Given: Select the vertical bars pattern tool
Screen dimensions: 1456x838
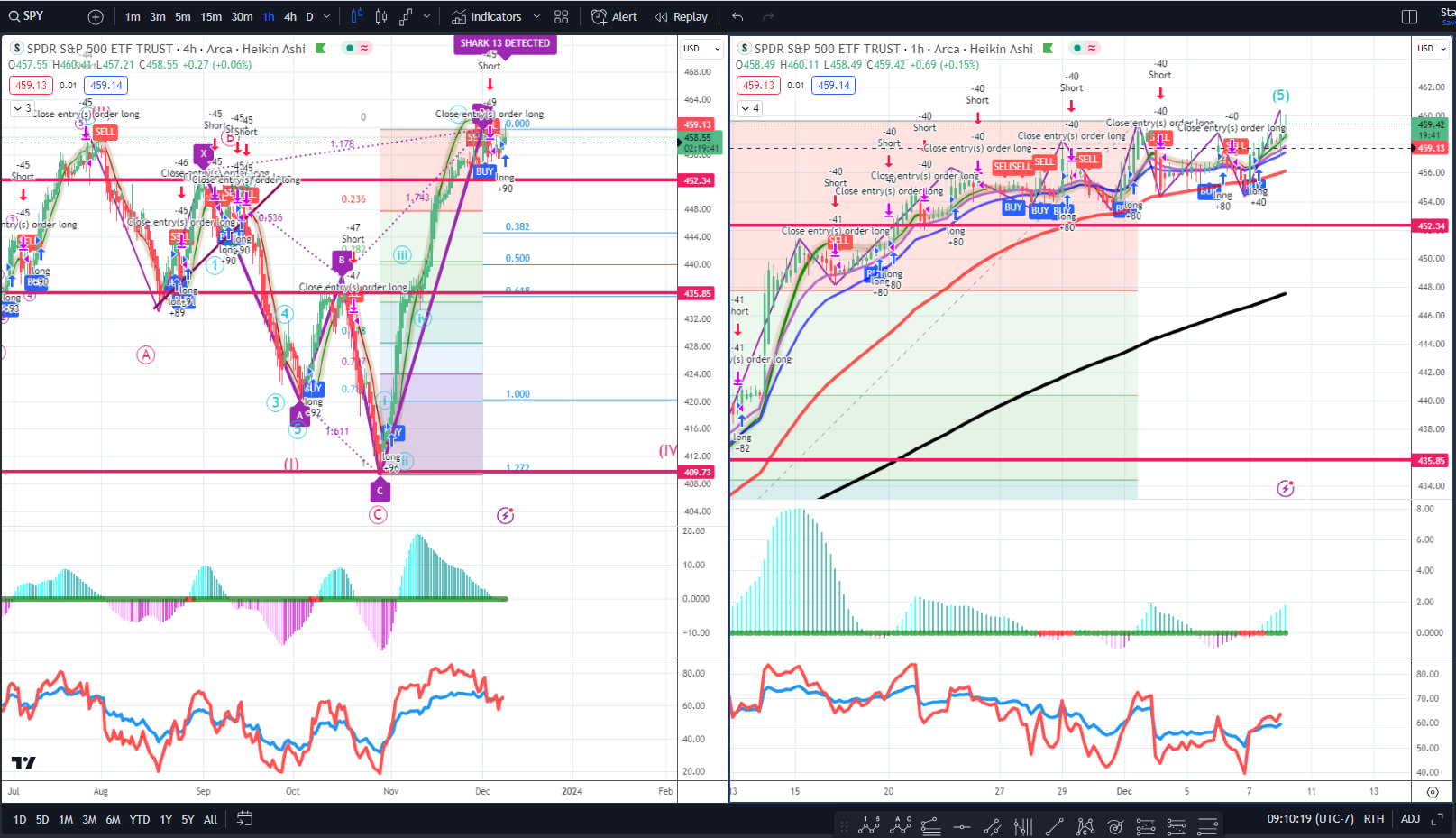Looking at the screenshot, I should (x=1023, y=826).
